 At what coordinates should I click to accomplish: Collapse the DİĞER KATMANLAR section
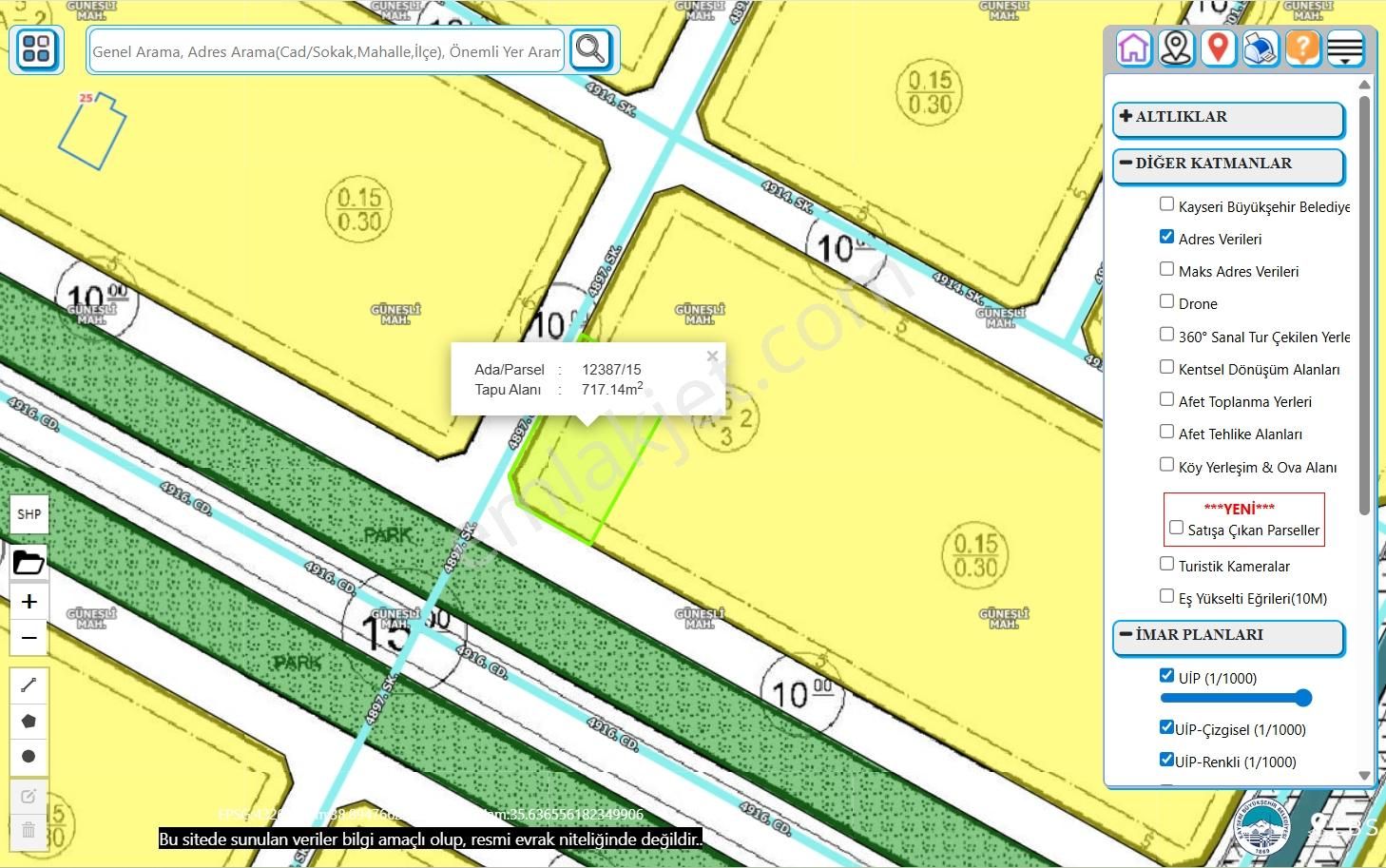[1228, 164]
